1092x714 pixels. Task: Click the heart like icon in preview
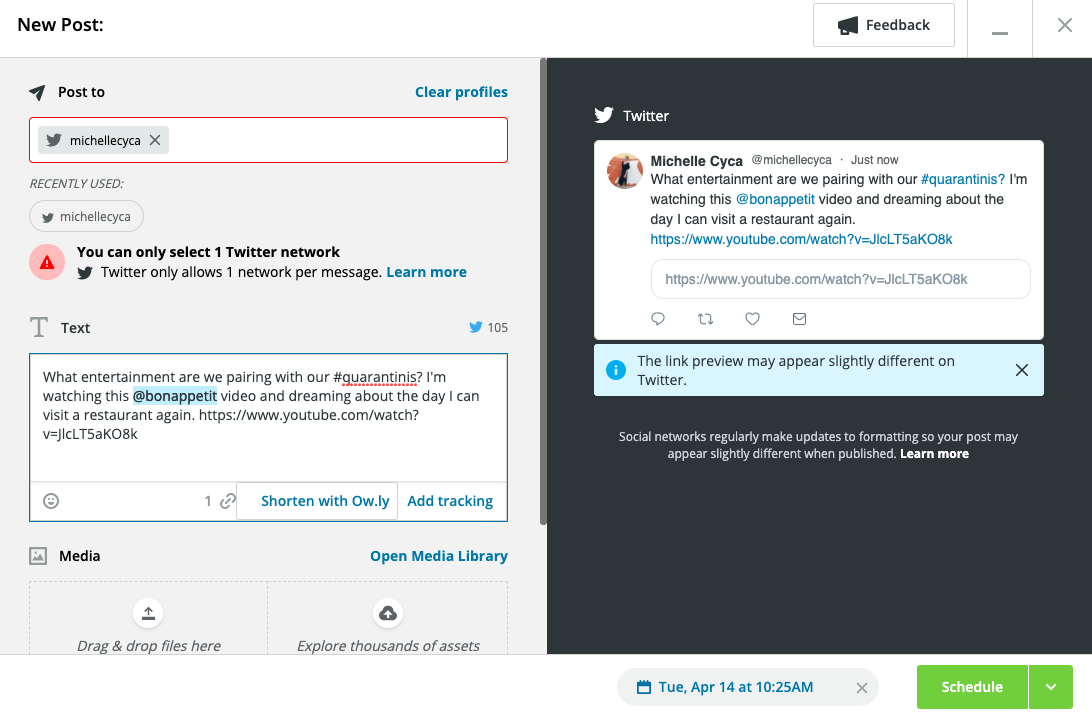(752, 319)
